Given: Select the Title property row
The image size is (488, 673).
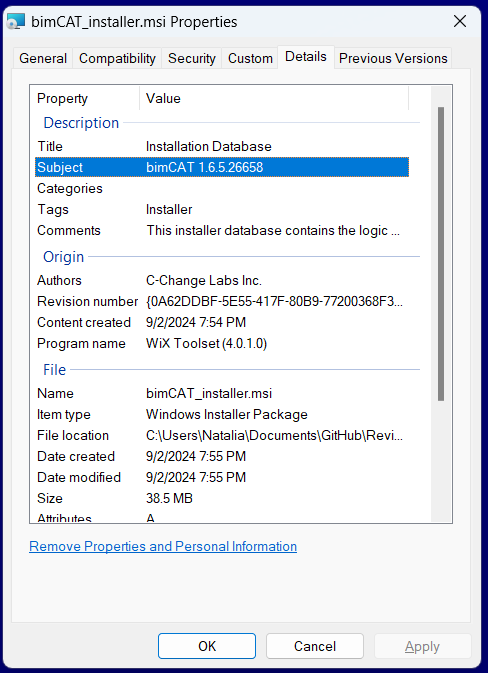Looking at the screenshot, I should 222,146.
